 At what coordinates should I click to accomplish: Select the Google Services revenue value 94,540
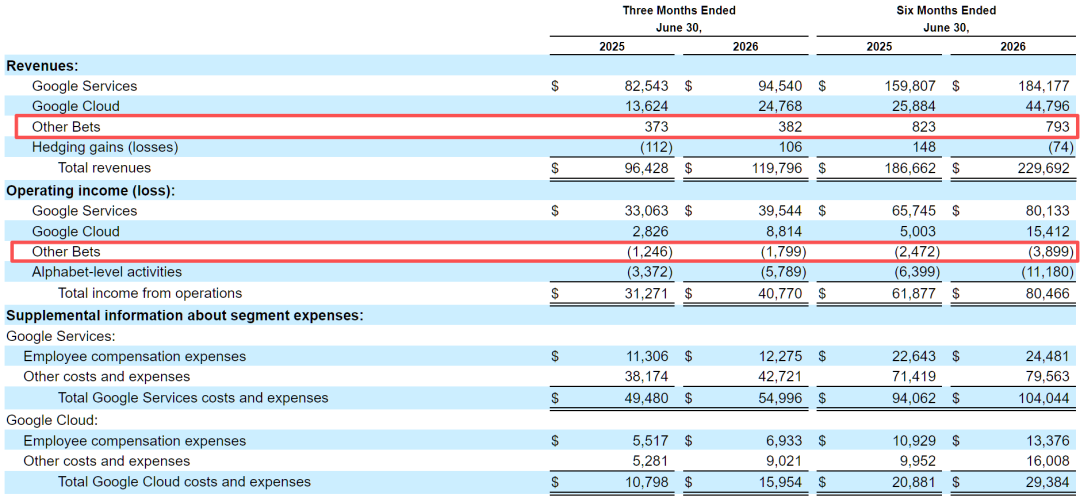pyautogui.click(x=780, y=86)
